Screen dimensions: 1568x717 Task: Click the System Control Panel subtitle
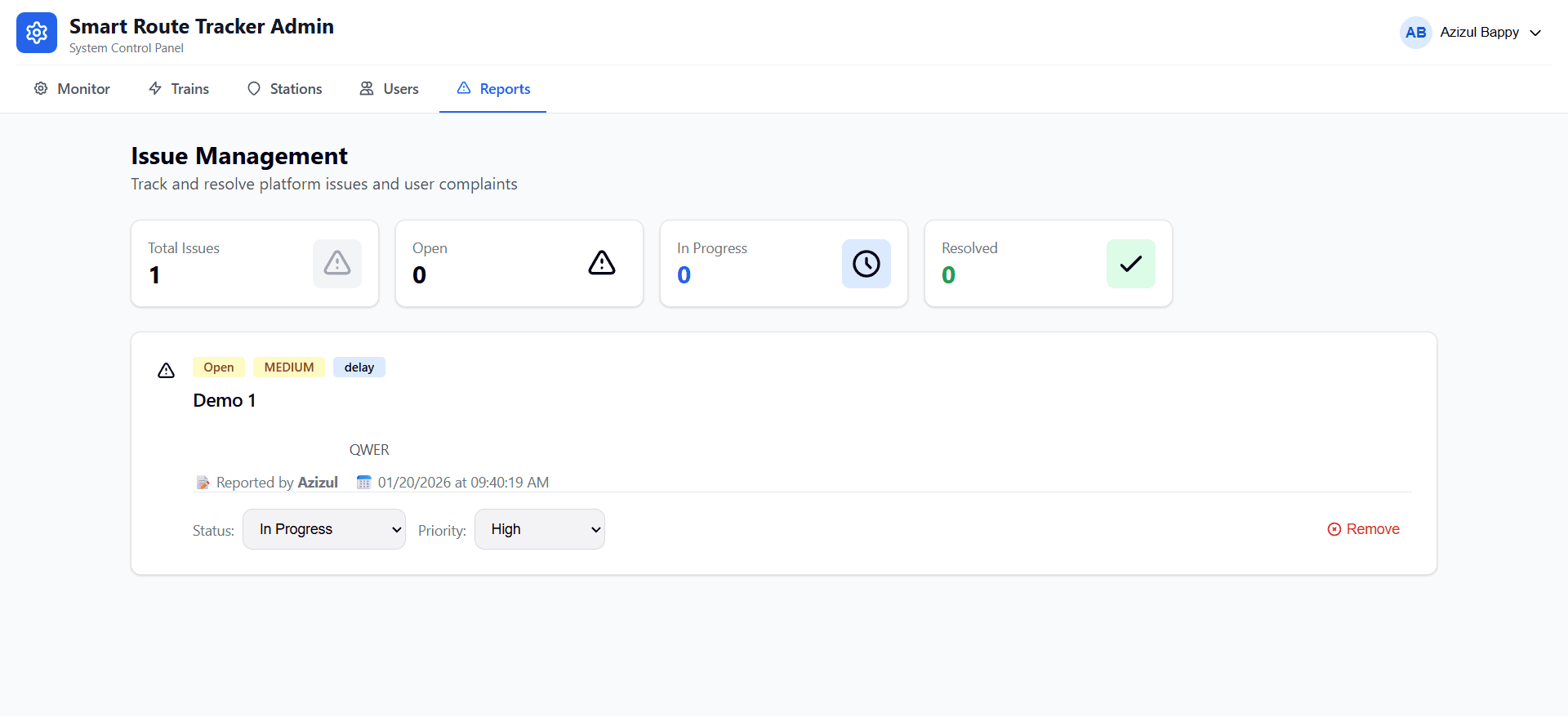[x=127, y=48]
